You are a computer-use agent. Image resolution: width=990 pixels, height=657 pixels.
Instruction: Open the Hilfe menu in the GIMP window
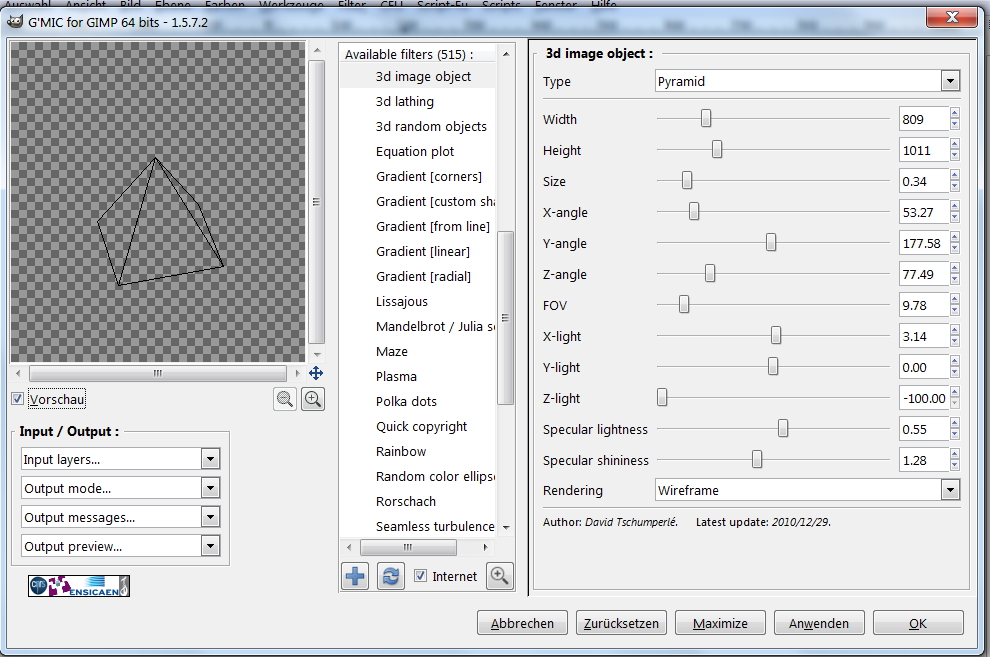click(604, 4)
